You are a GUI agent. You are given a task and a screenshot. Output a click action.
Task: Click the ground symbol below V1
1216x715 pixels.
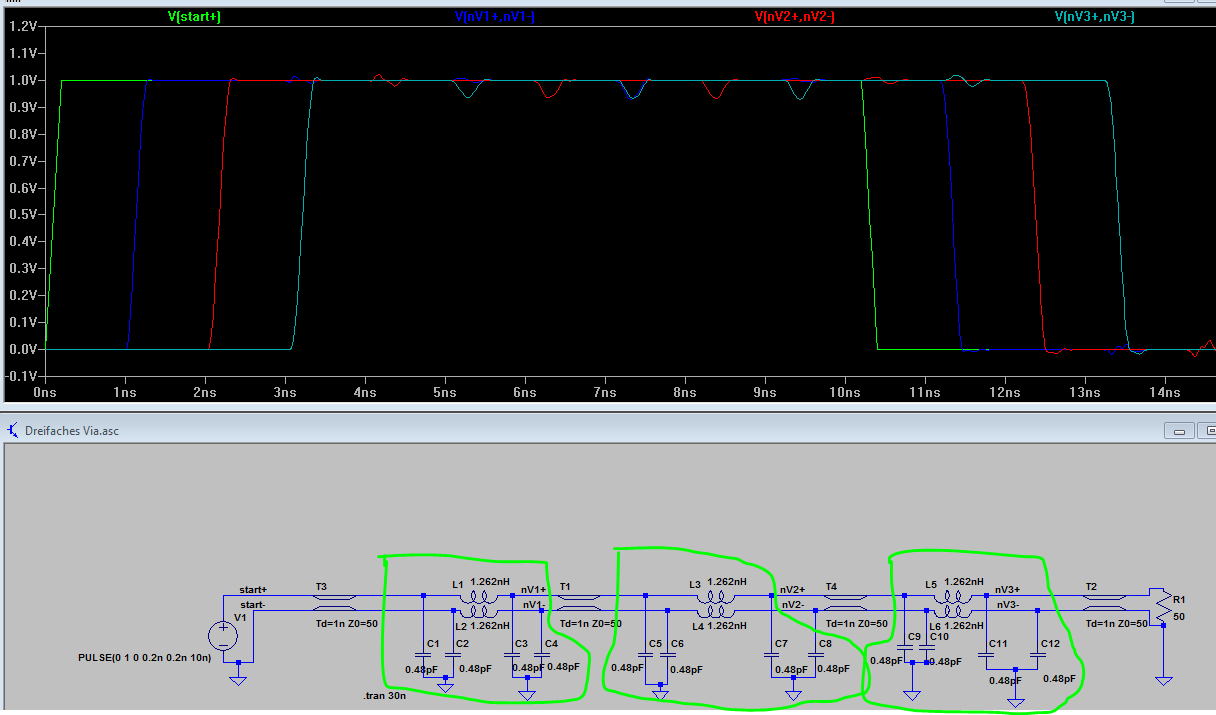point(238,678)
